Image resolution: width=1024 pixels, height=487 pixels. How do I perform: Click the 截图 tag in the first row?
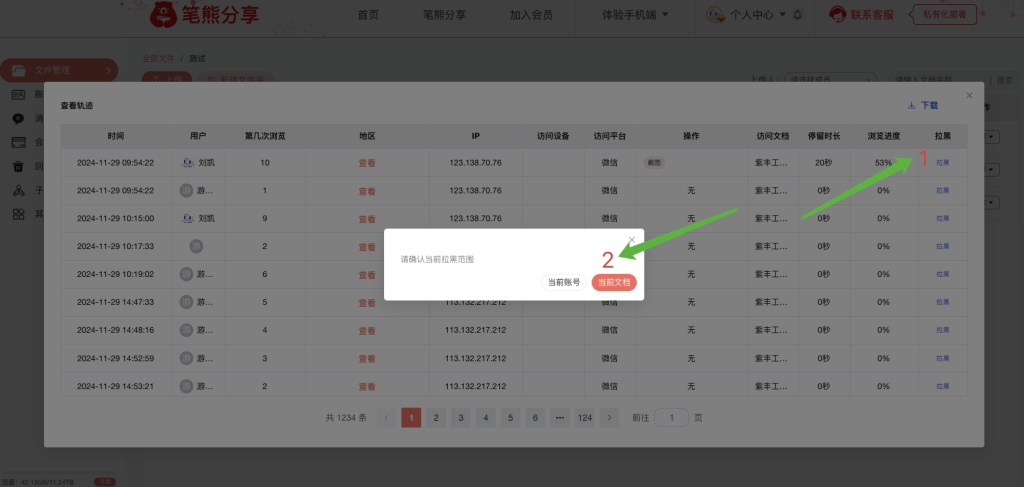point(654,163)
